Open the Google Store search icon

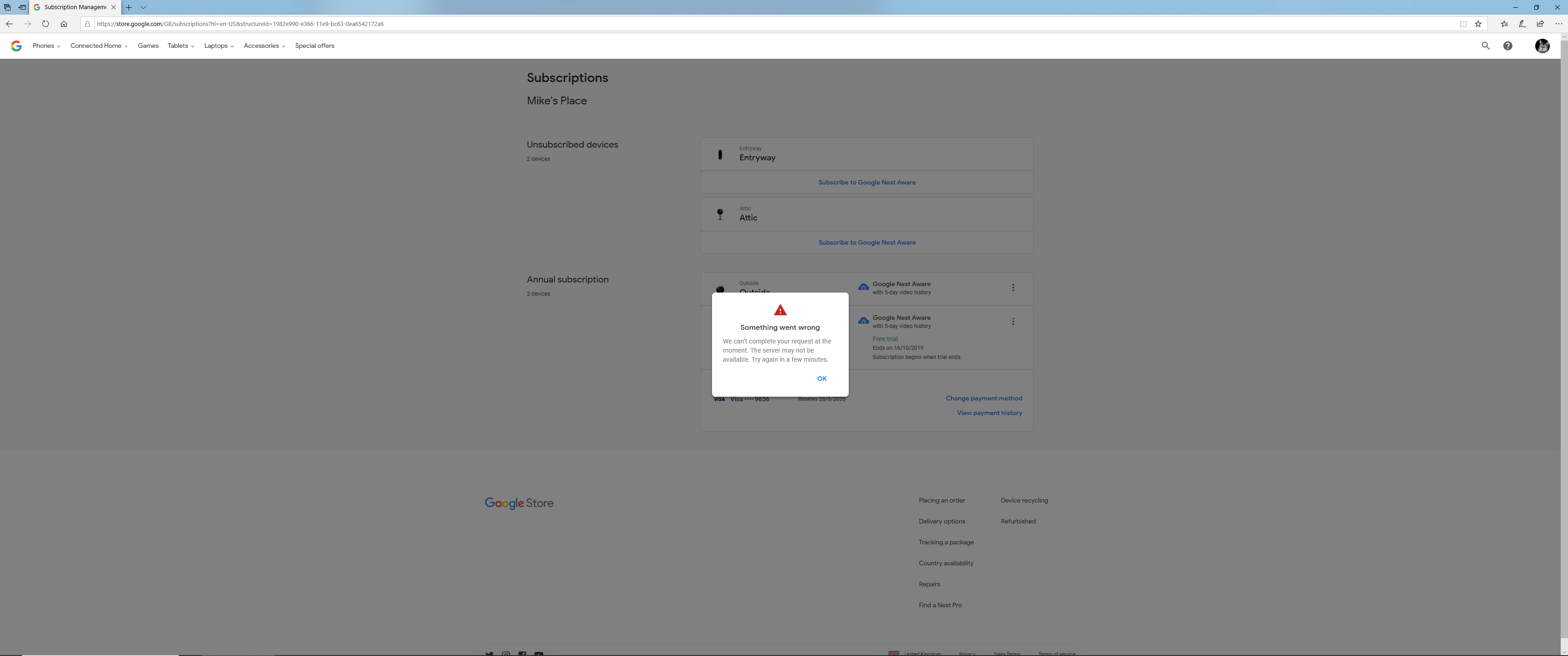point(1485,46)
